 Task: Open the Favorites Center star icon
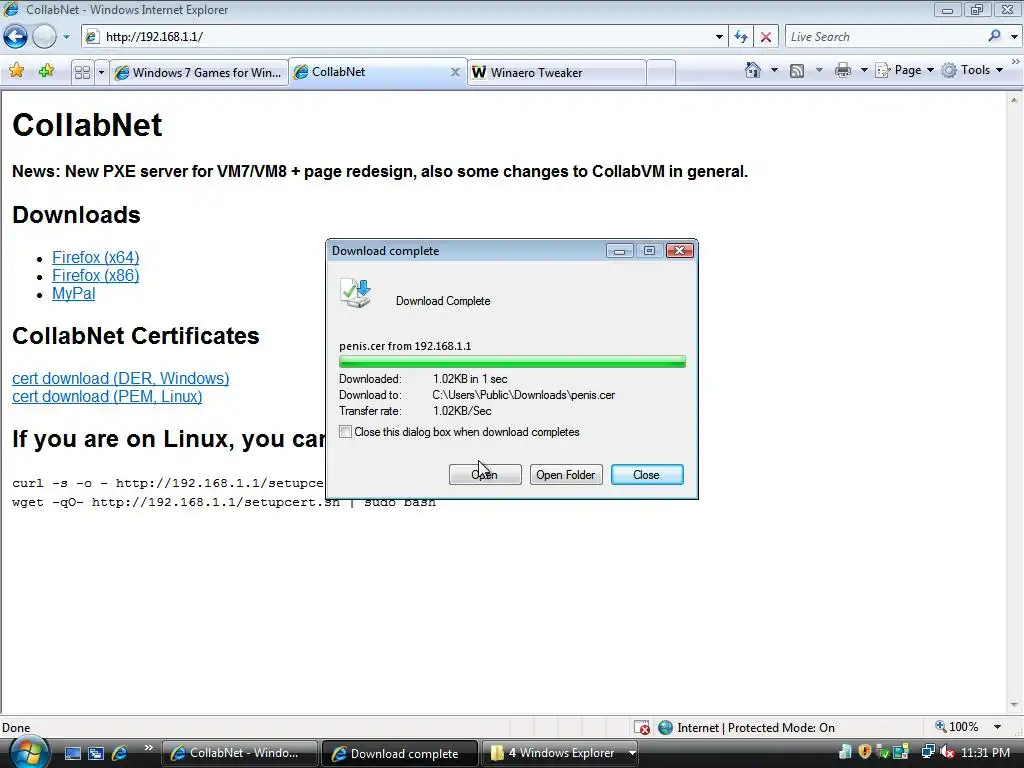point(17,71)
